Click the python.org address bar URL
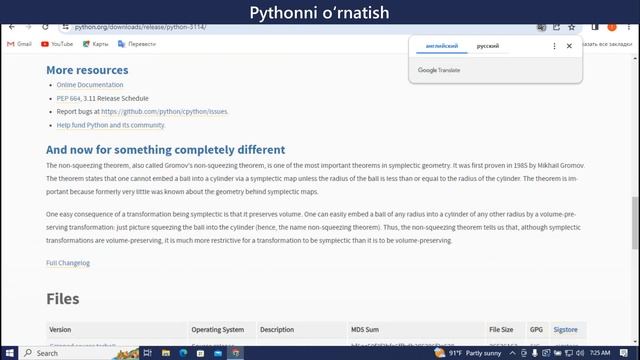The height and width of the screenshot is (360, 640). (x=140, y=27)
